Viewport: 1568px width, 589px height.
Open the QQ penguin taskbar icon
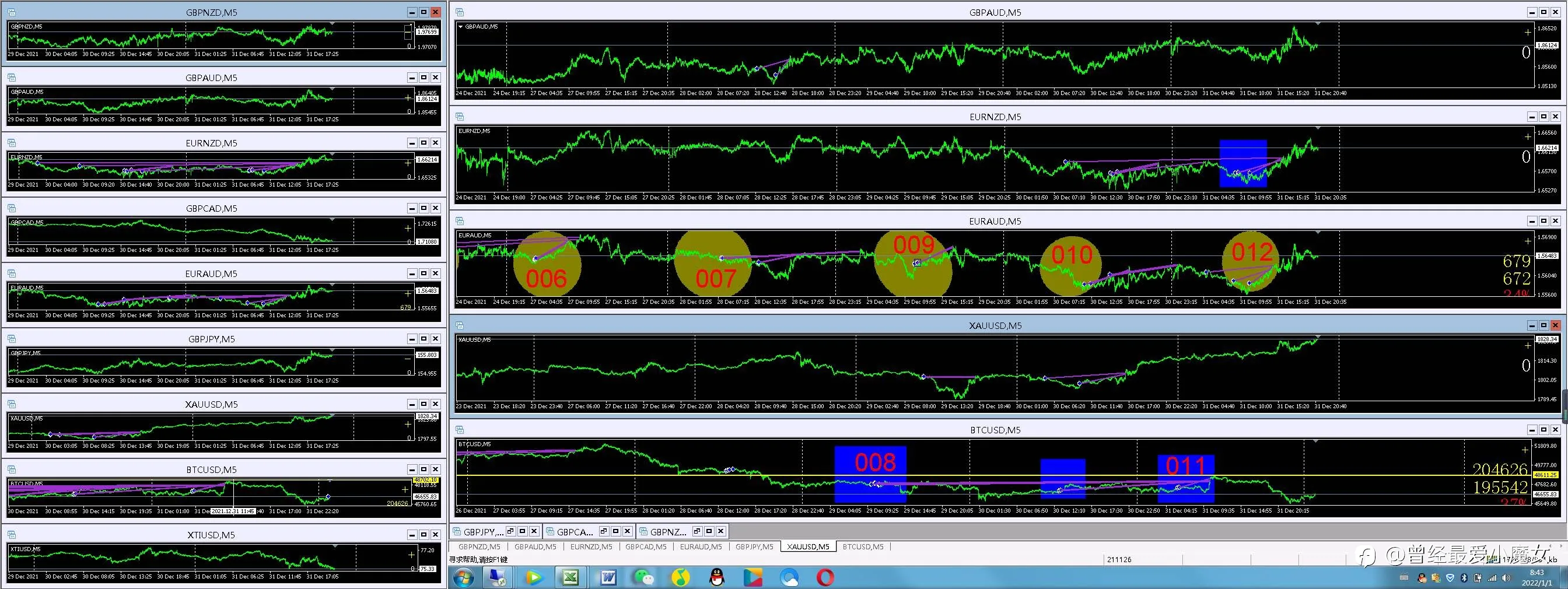tap(717, 577)
